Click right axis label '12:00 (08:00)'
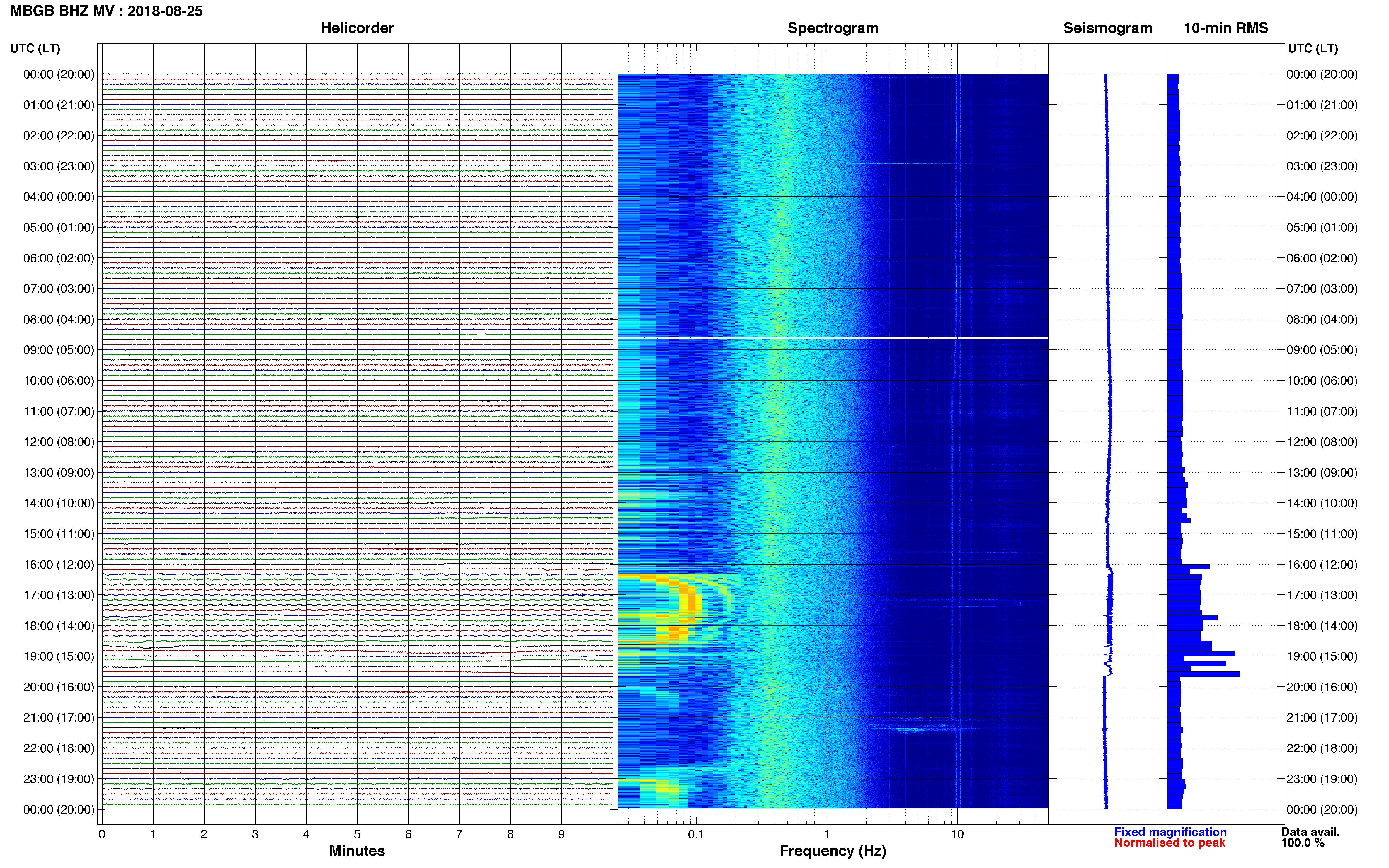This screenshot has width=1389, height=868. 1322,442
